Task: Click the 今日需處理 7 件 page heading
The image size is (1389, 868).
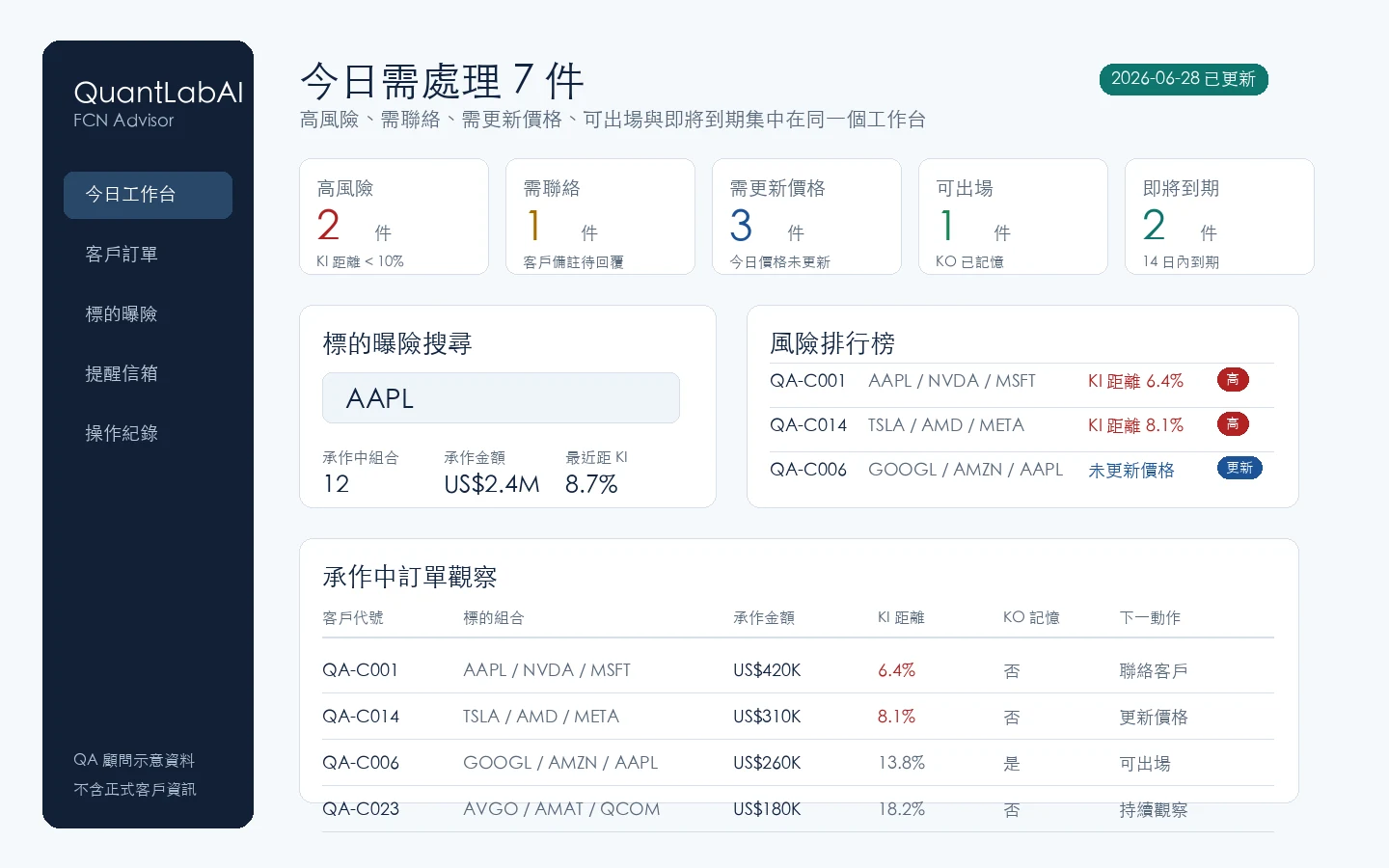Action: [x=442, y=81]
